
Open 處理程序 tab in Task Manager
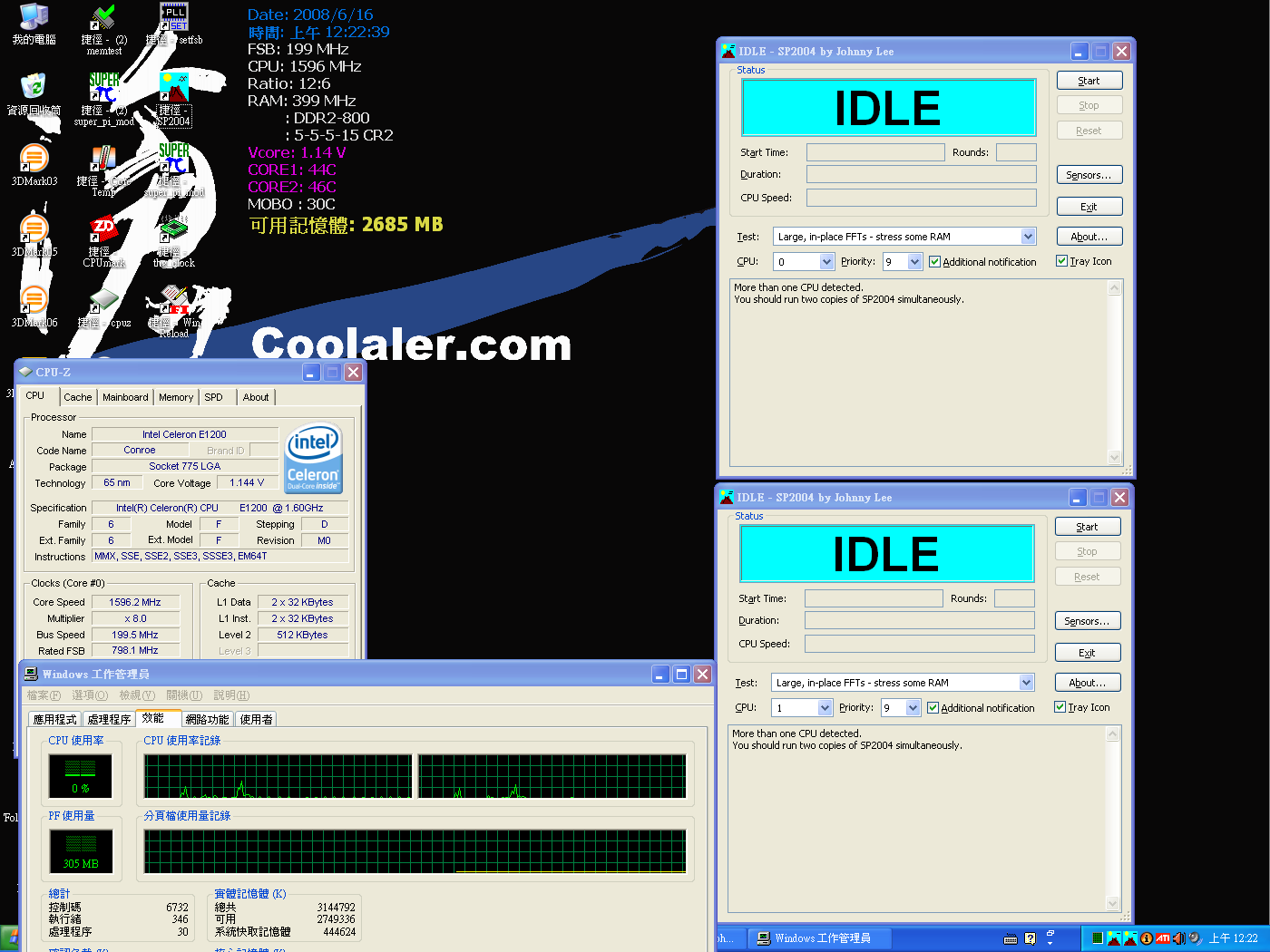pyautogui.click(x=110, y=719)
